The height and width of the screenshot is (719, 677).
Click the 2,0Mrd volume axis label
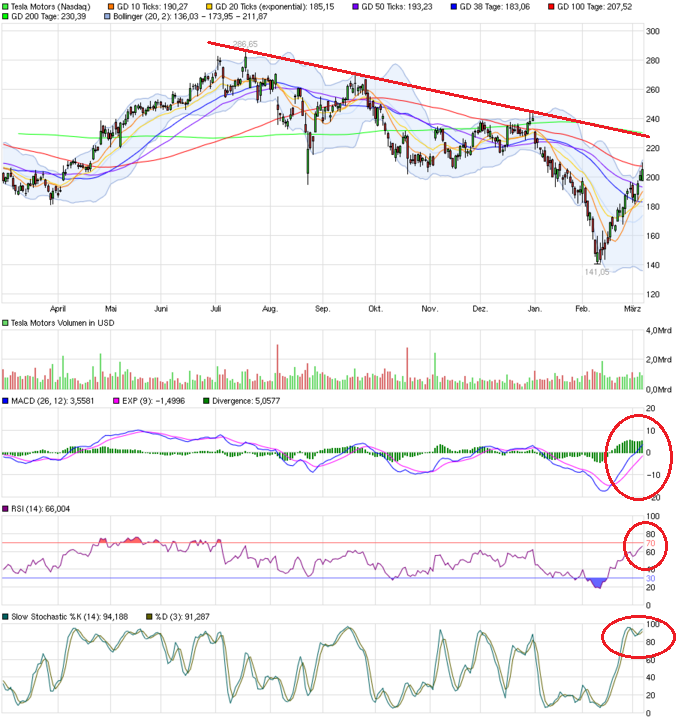pos(659,360)
